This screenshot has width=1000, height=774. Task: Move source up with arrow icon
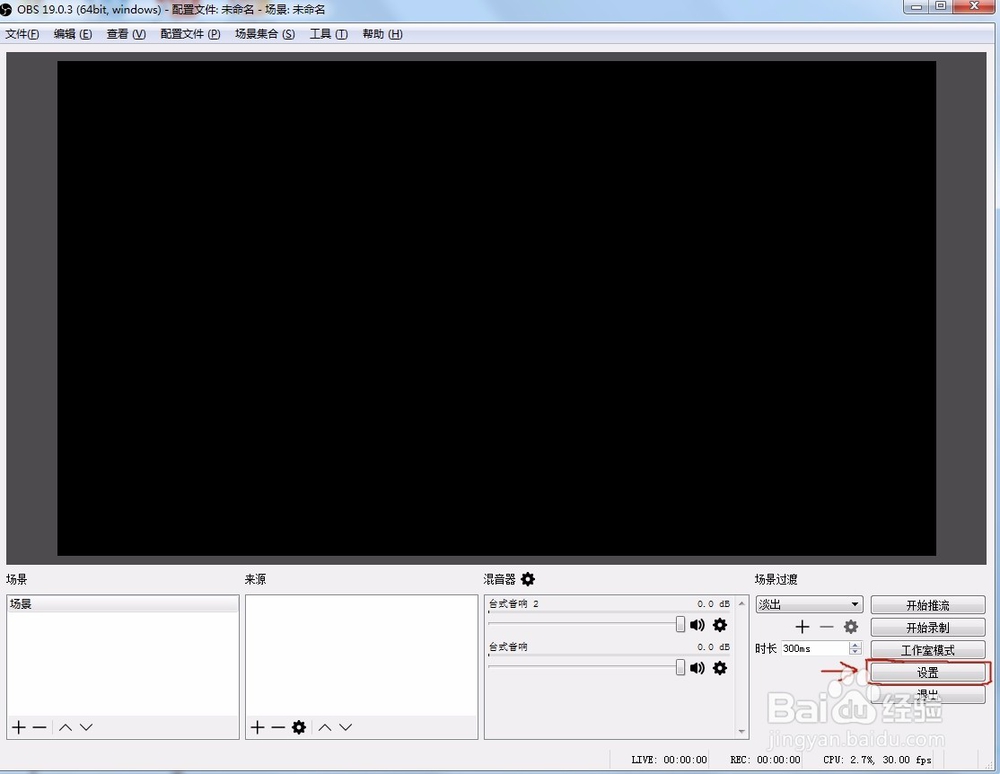point(325,727)
